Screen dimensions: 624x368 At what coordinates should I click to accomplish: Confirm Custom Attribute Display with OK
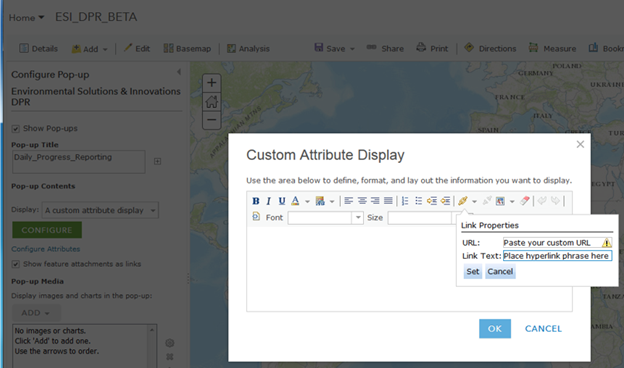click(x=495, y=329)
